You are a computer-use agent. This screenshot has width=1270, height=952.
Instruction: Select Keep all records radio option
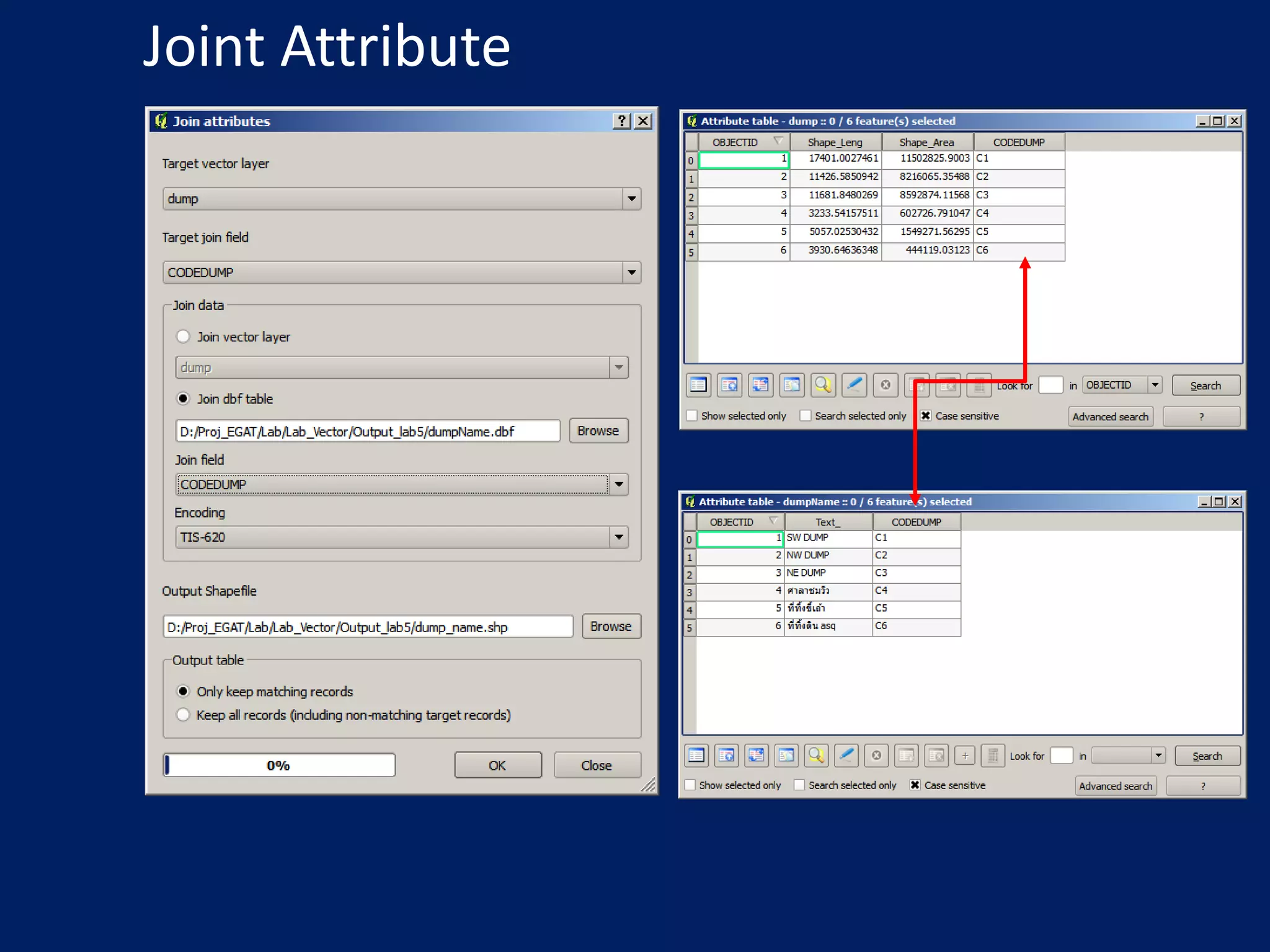pos(183,715)
